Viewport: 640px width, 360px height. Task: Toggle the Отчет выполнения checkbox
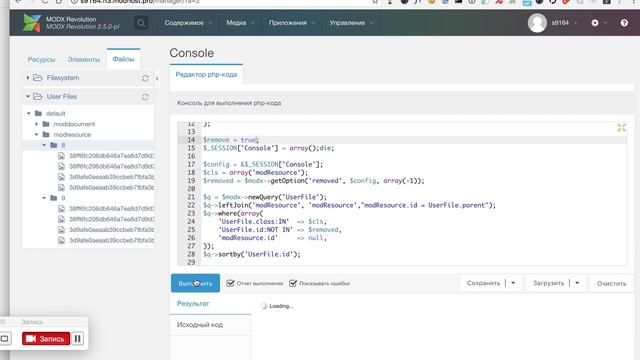230,283
